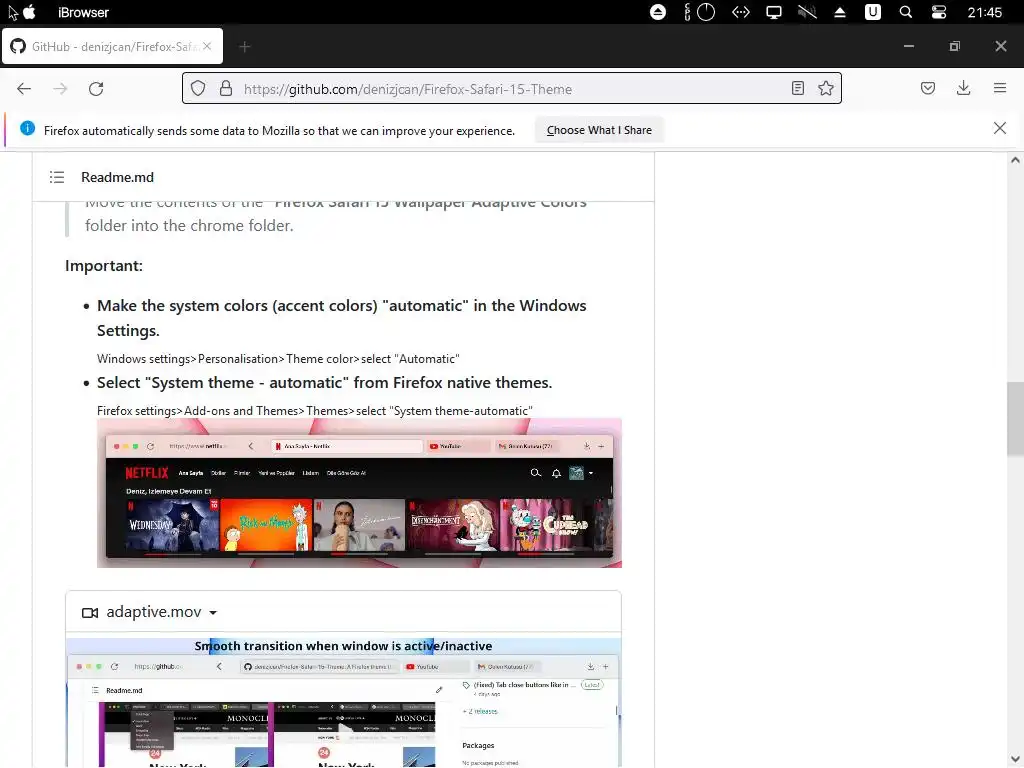Image resolution: width=1024 pixels, height=768 pixels.
Task: Open Spotlight search in menu bar
Action: click(905, 12)
